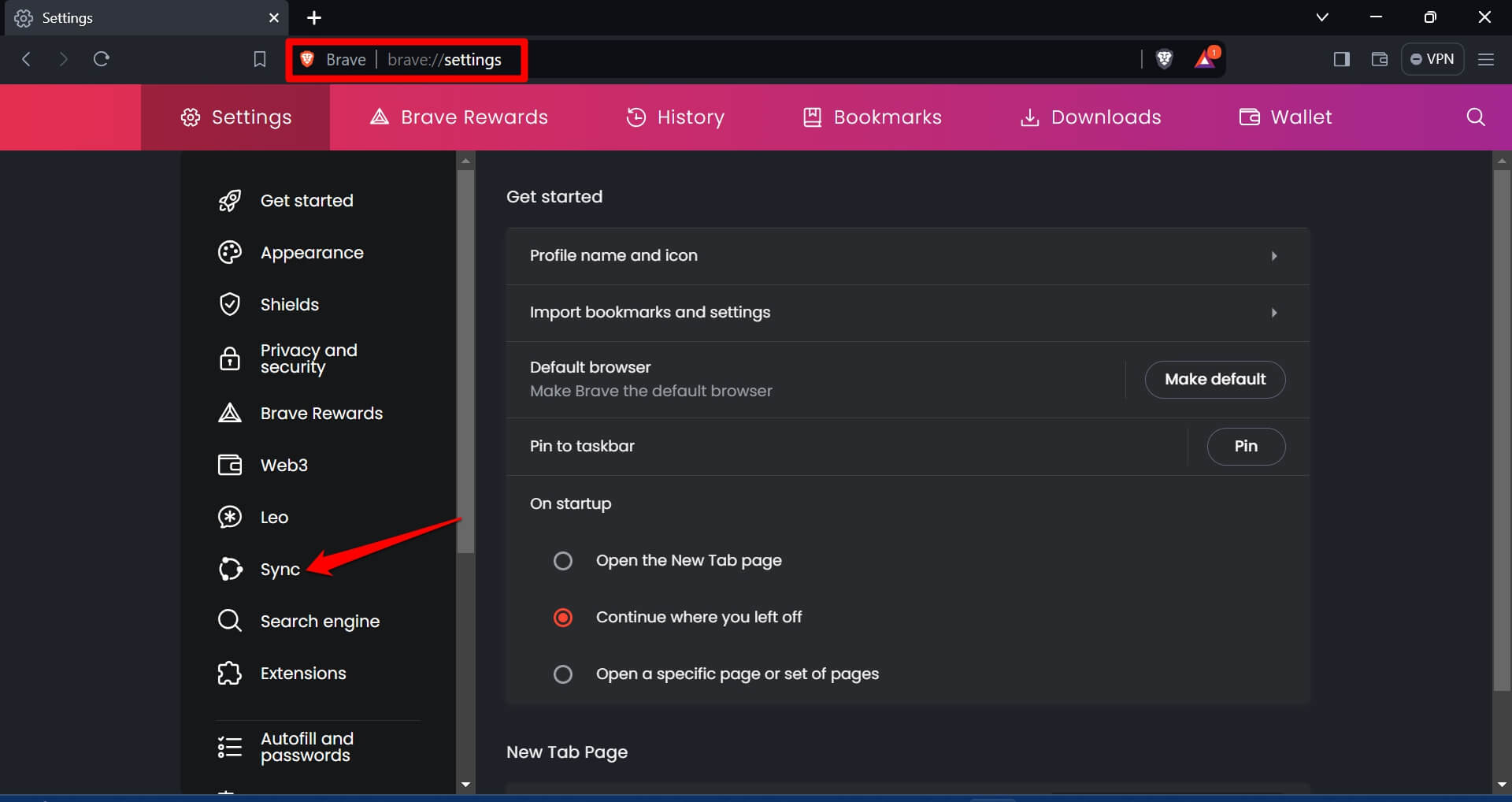Click the list icon beside Autofill and passwords
This screenshot has height=802, width=1512.
tap(230, 747)
